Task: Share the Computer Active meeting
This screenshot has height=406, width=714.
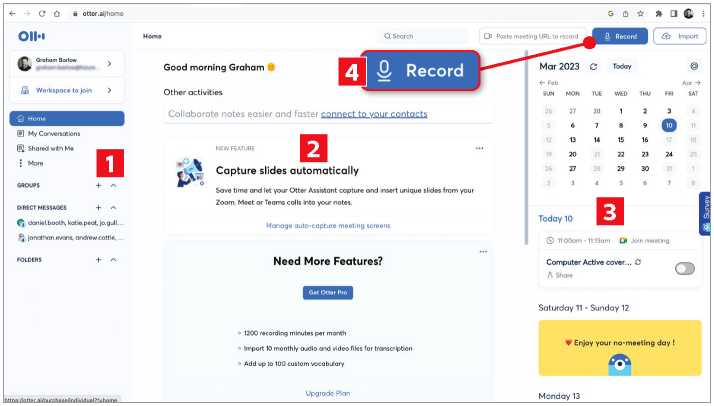Action: [x=560, y=275]
